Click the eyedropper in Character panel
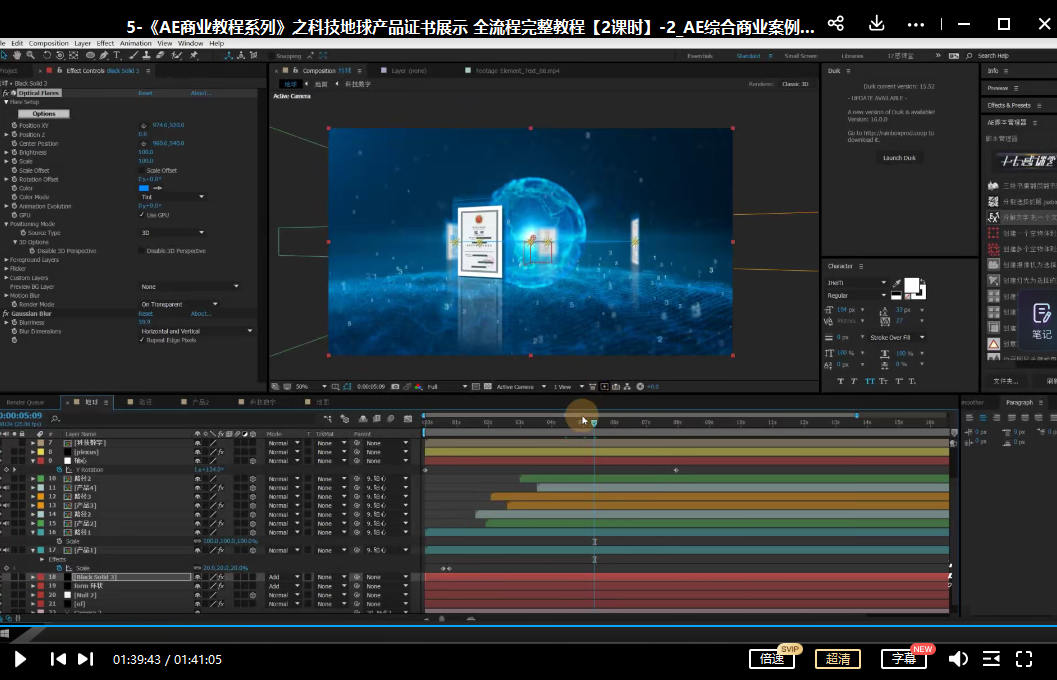This screenshot has height=680, width=1057. tap(897, 284)
